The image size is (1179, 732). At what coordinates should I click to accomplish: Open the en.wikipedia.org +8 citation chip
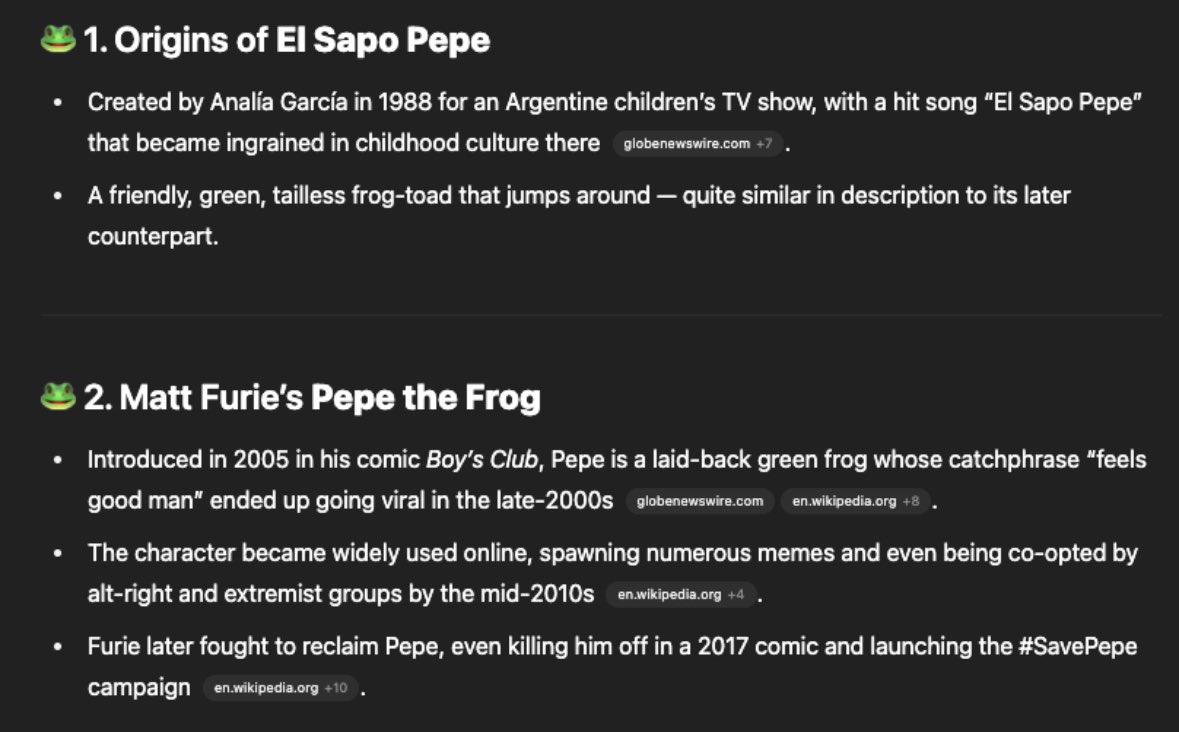coord(856,501)
